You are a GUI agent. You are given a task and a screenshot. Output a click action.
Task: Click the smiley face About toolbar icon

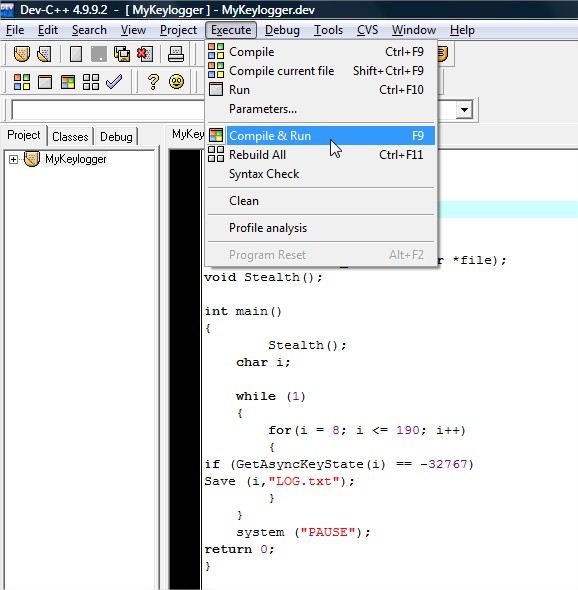[x=176, y=82]
